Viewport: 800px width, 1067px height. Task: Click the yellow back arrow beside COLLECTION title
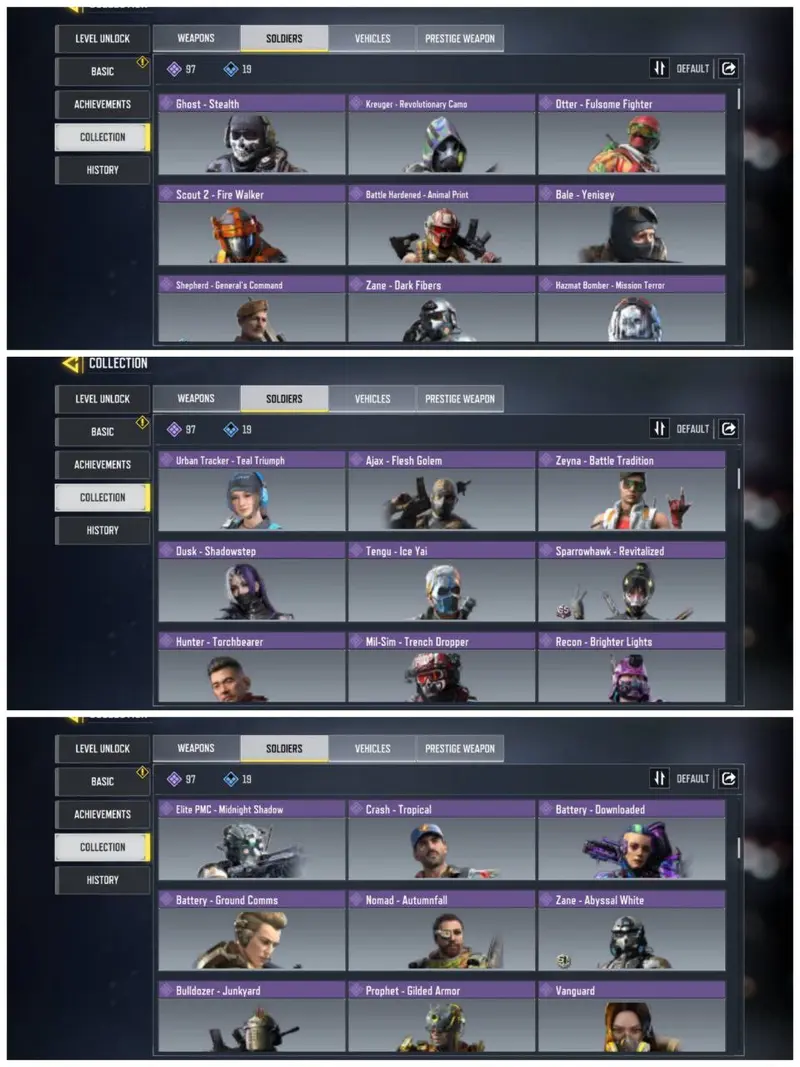pyautogui.click(x=72, y=363)
